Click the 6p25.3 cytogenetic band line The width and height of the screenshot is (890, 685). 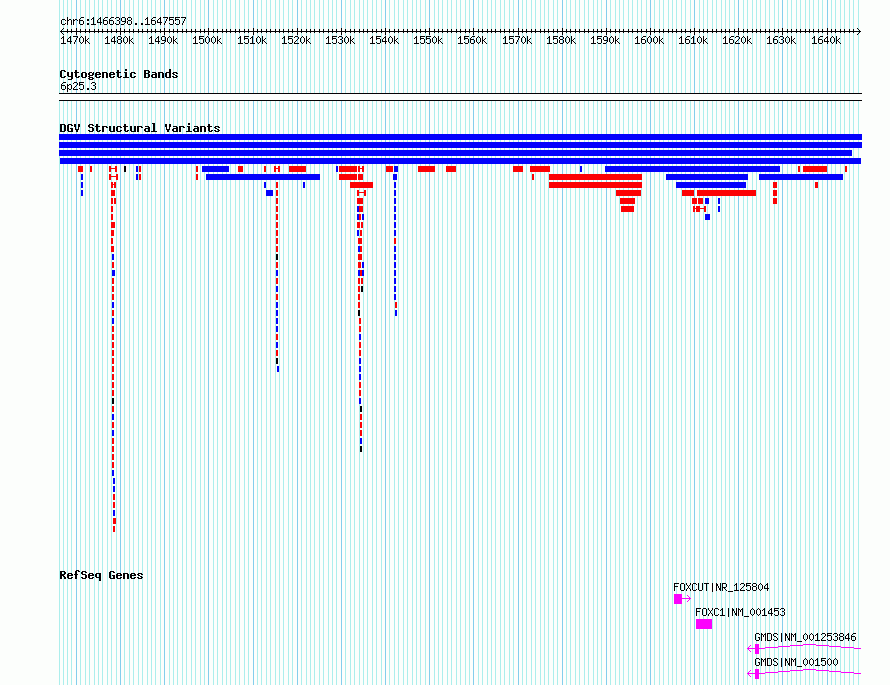point(460,97)
